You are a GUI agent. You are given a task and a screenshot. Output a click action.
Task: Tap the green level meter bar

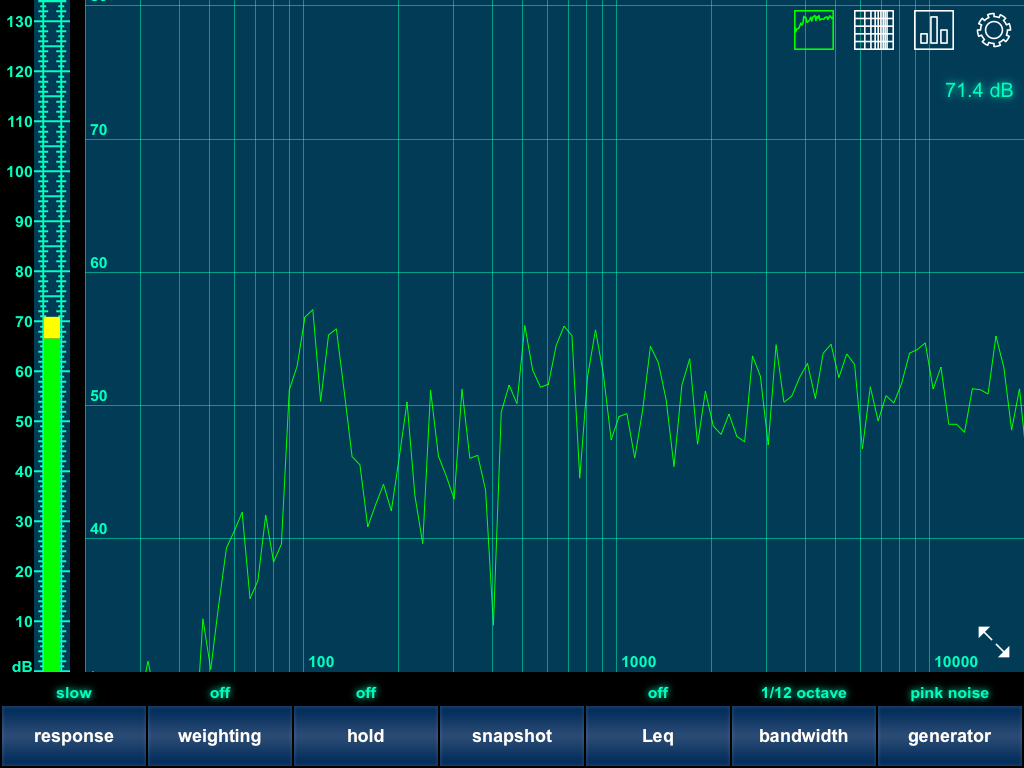click(x=51, y=500)
